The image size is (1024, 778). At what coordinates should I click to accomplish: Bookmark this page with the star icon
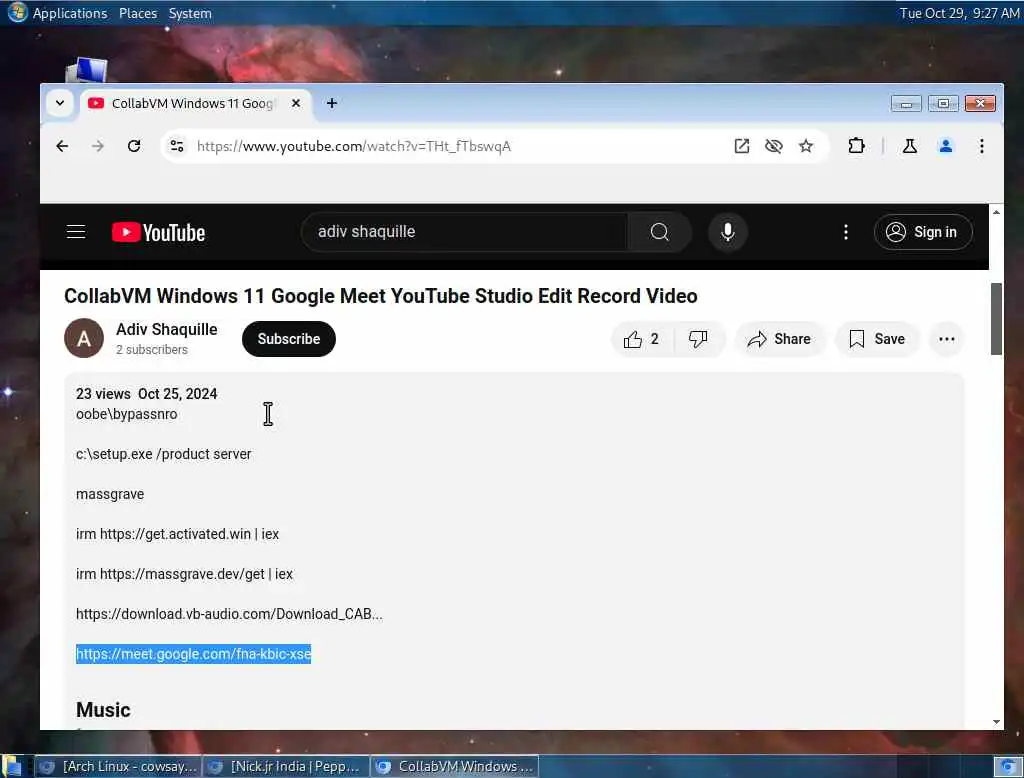pyautogui.click(x=806, y=146)
